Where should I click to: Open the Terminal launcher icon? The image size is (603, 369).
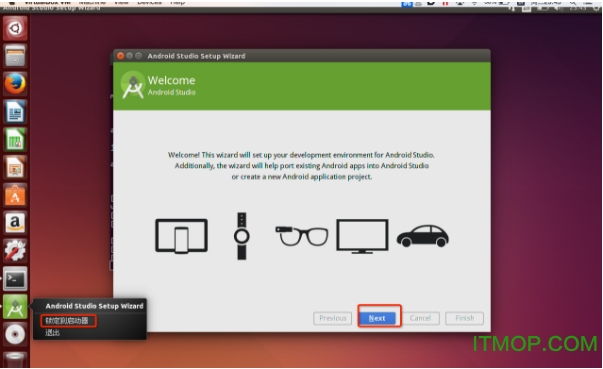15,279
